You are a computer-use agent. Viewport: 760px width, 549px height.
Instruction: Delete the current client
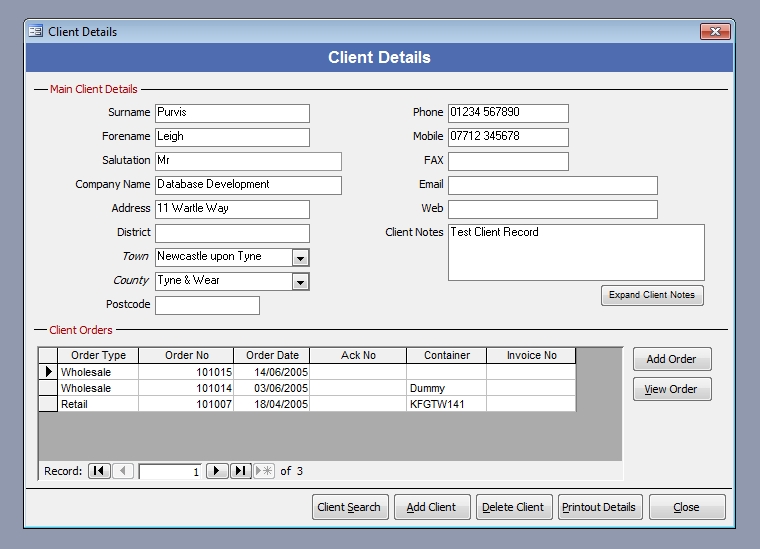coord(513,507)
